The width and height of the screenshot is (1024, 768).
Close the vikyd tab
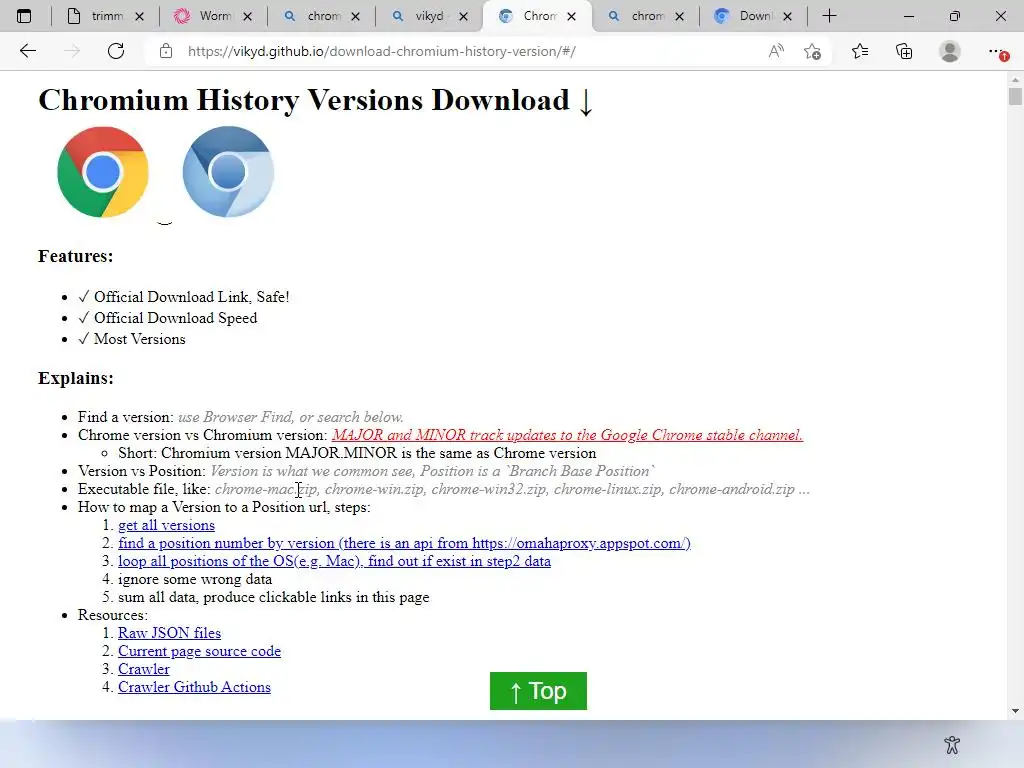point(464,16)
